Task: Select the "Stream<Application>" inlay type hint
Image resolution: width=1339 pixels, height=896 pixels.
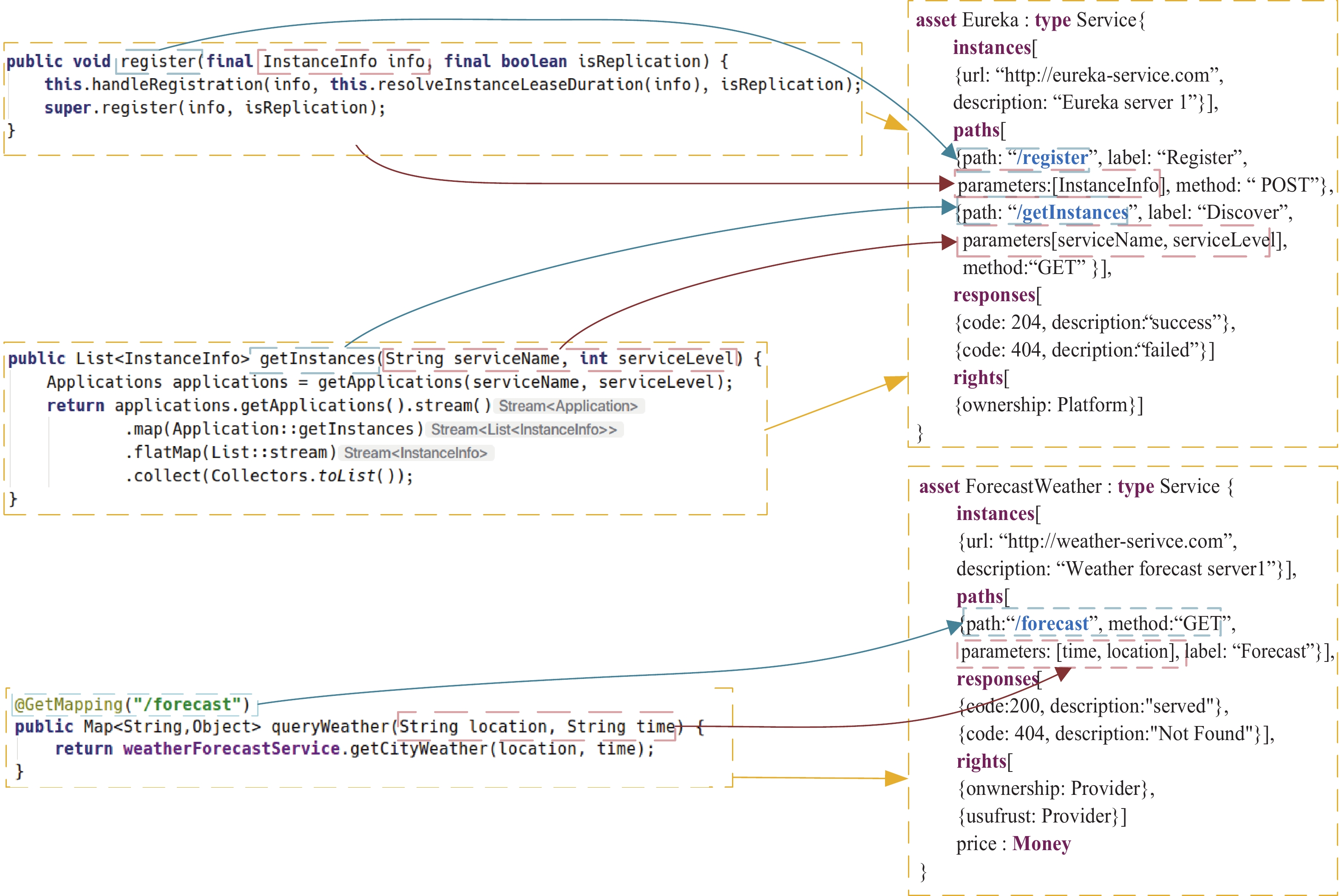Action: coord(568,406)
